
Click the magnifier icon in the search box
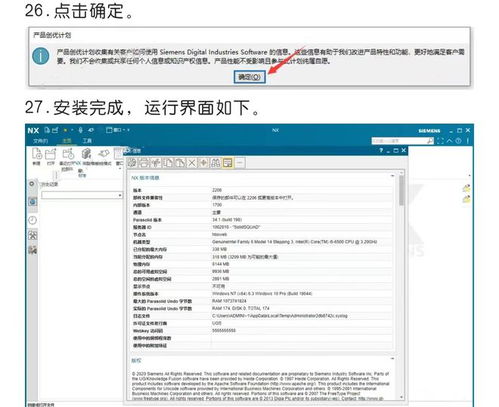(430, 141)
